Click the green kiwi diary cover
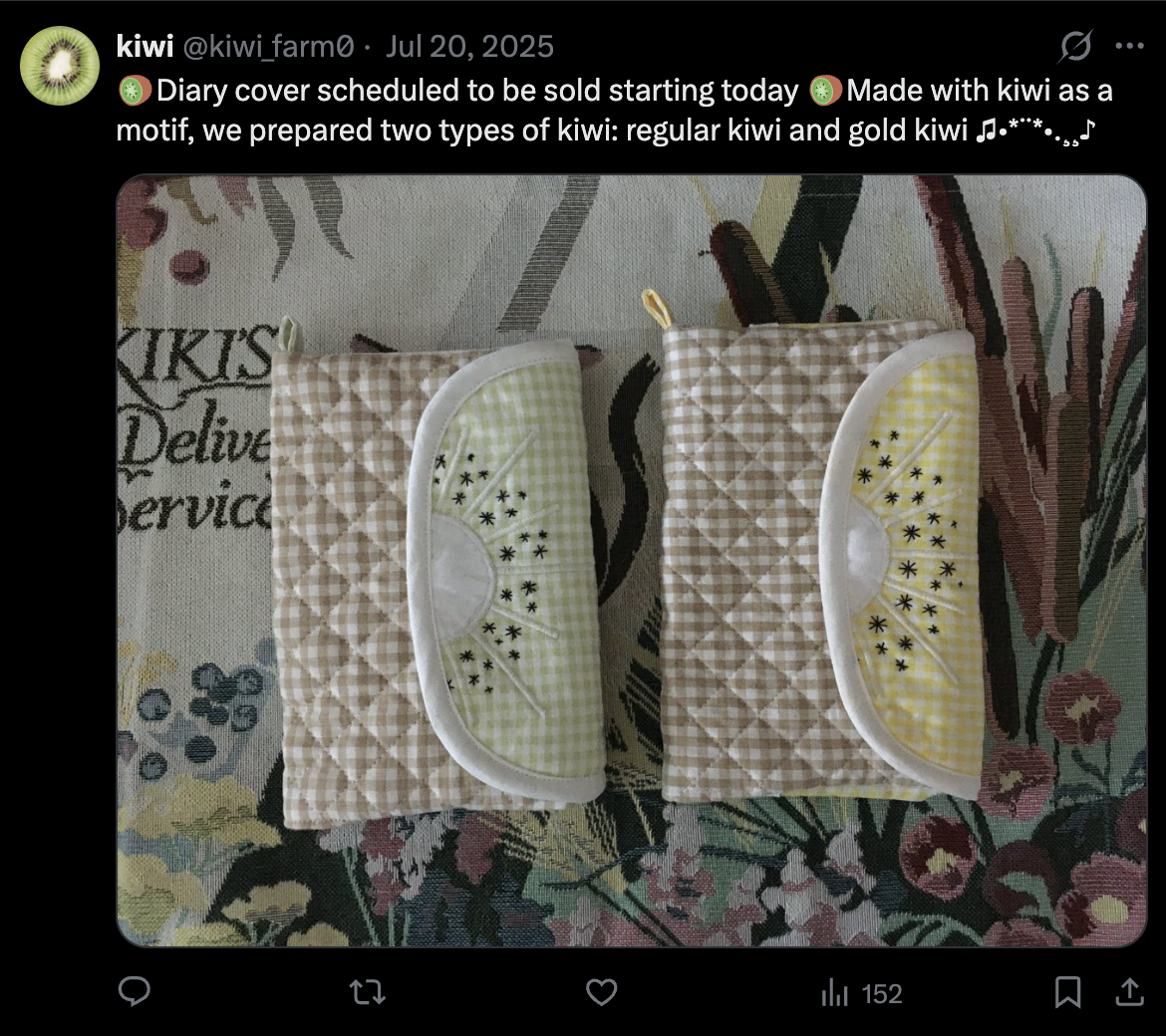Image resolution: width=1166 pixels, height=1036 pixels. (x=440, y=578)
